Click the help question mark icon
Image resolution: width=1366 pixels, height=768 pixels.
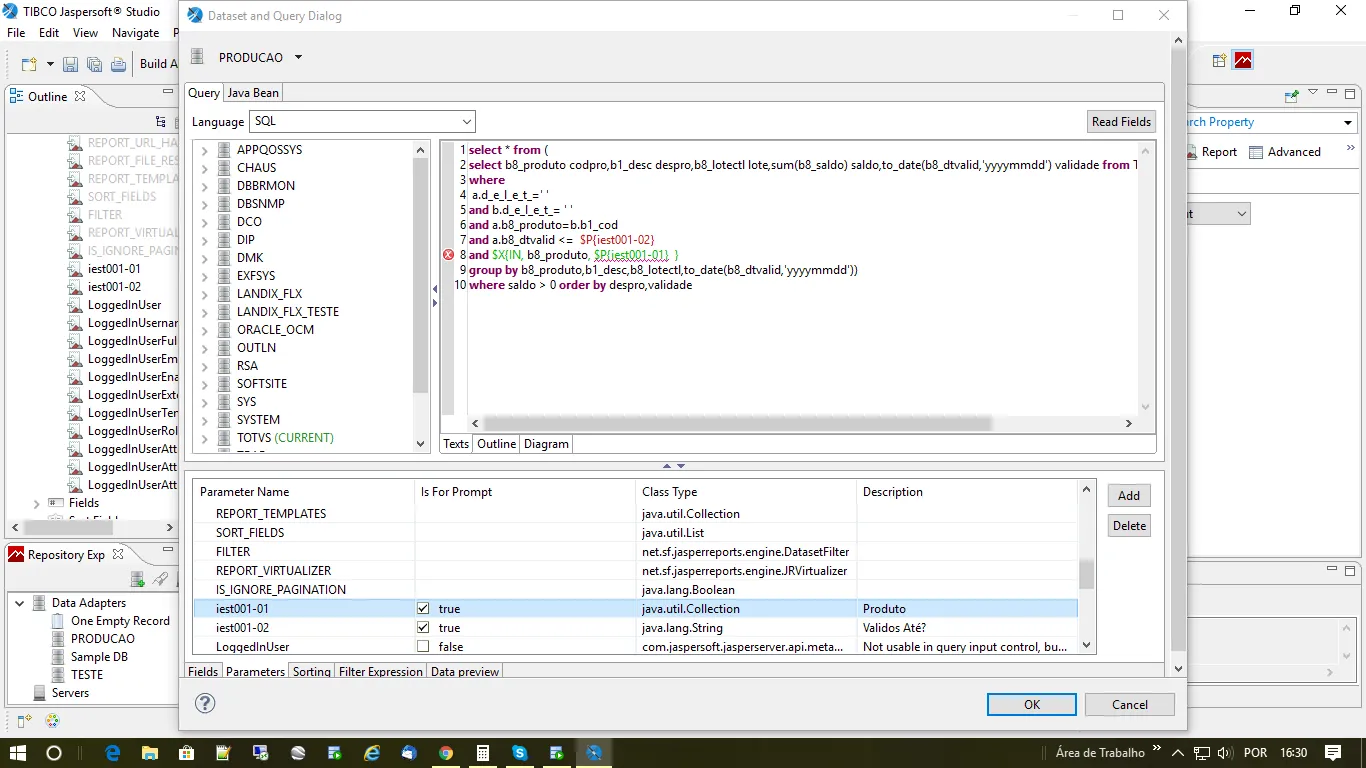click(x=205, y=703)
